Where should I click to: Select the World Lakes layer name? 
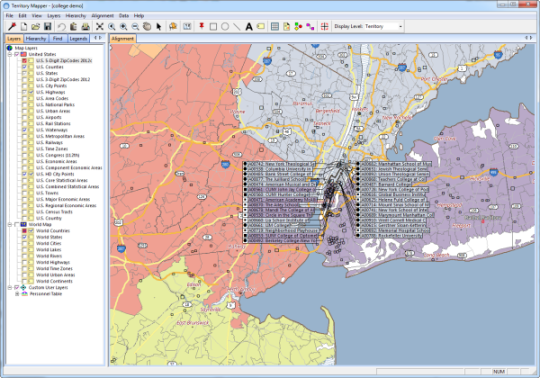[x=49, y=250]
